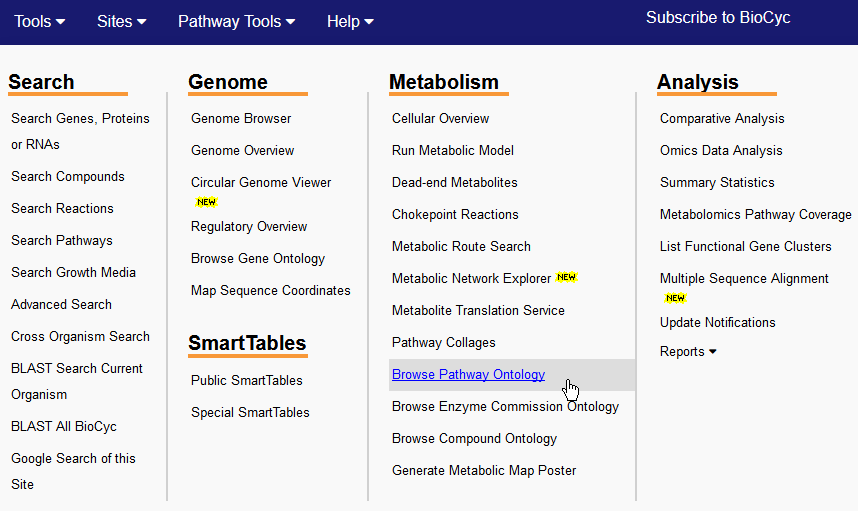Open Browse Pathway Ontology link
This screenshot has width=858, height=511.
click(x=468, y=374)
